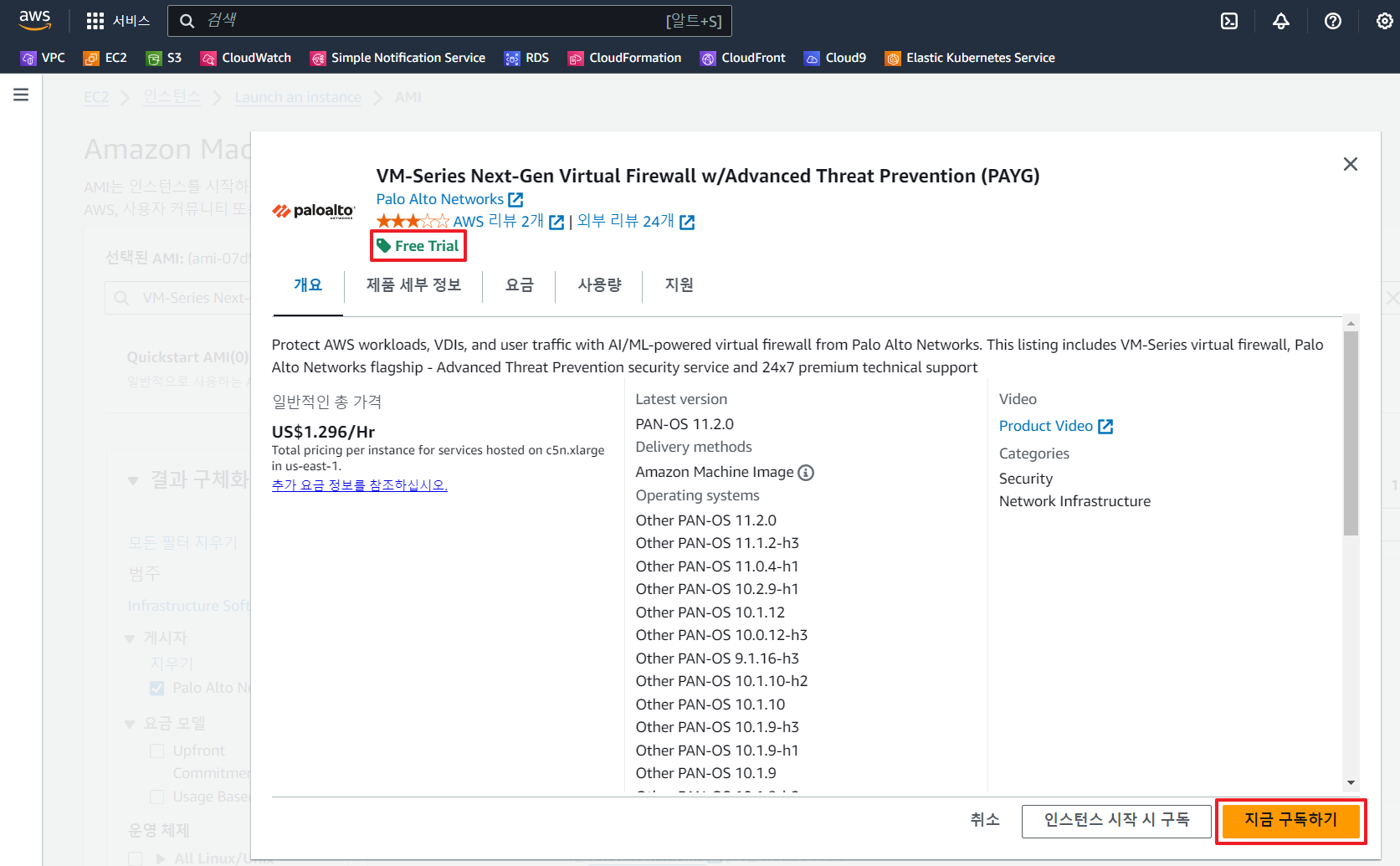
Task: Open the RDS service shortcut
Action: tap(527, 58)
